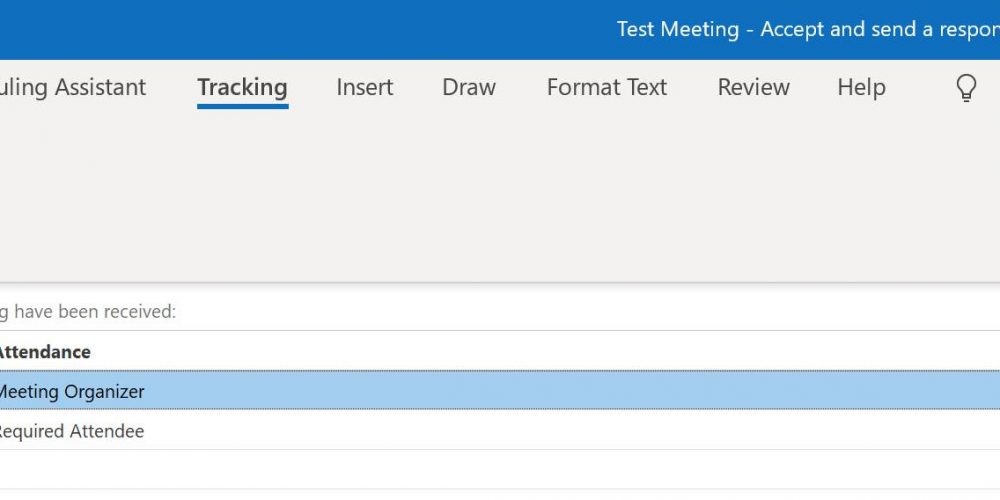Click the blue title bar left of title
This screenshot has width=1000, height=500.
click(306, 29)
